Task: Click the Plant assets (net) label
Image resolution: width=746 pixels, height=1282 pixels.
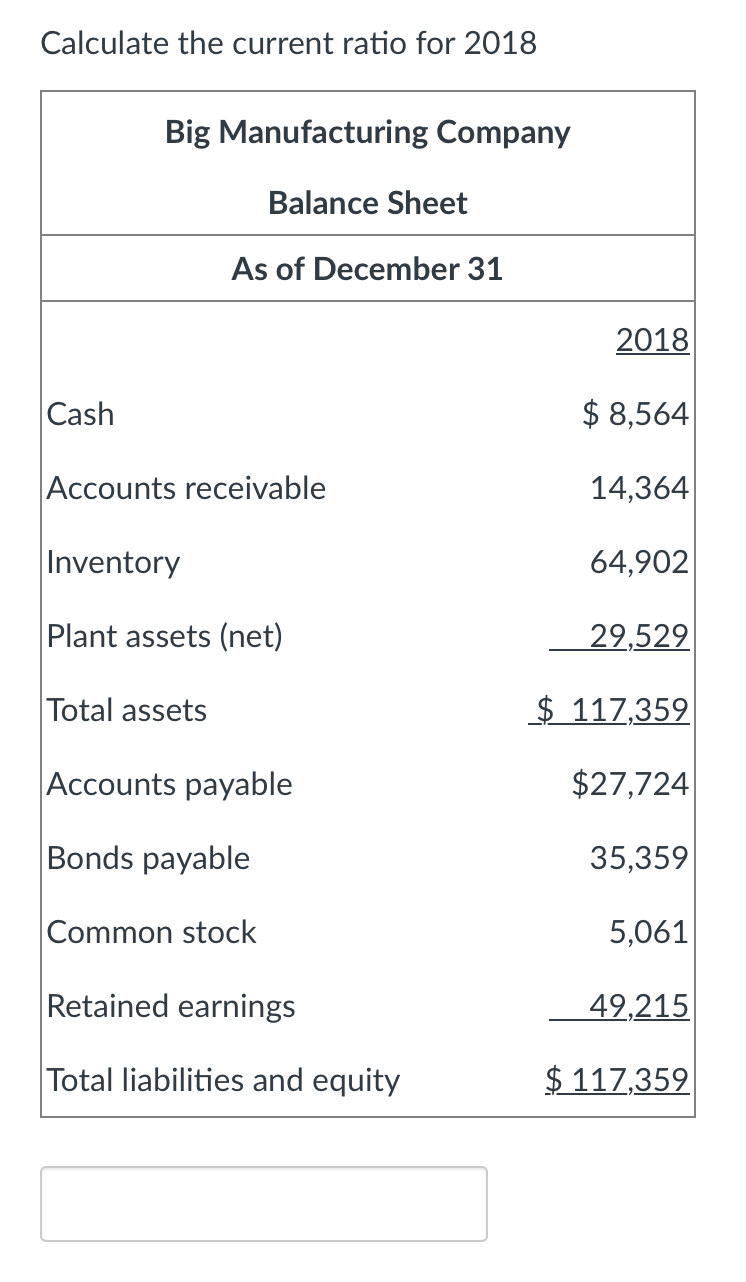Action: click(x=164, y=636)
